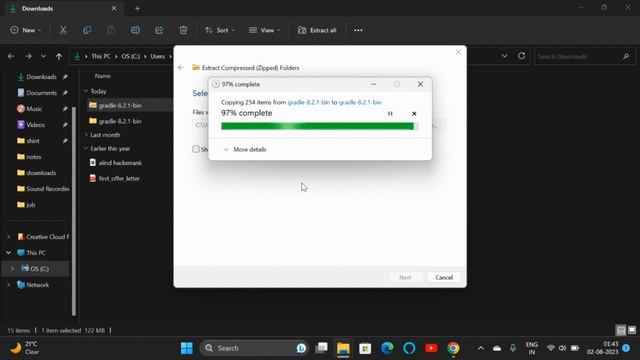Image resolution: width=640 pixels, height=360 pixels.
Task: Expand OS (C:) tree node
Action: point(13,269)
